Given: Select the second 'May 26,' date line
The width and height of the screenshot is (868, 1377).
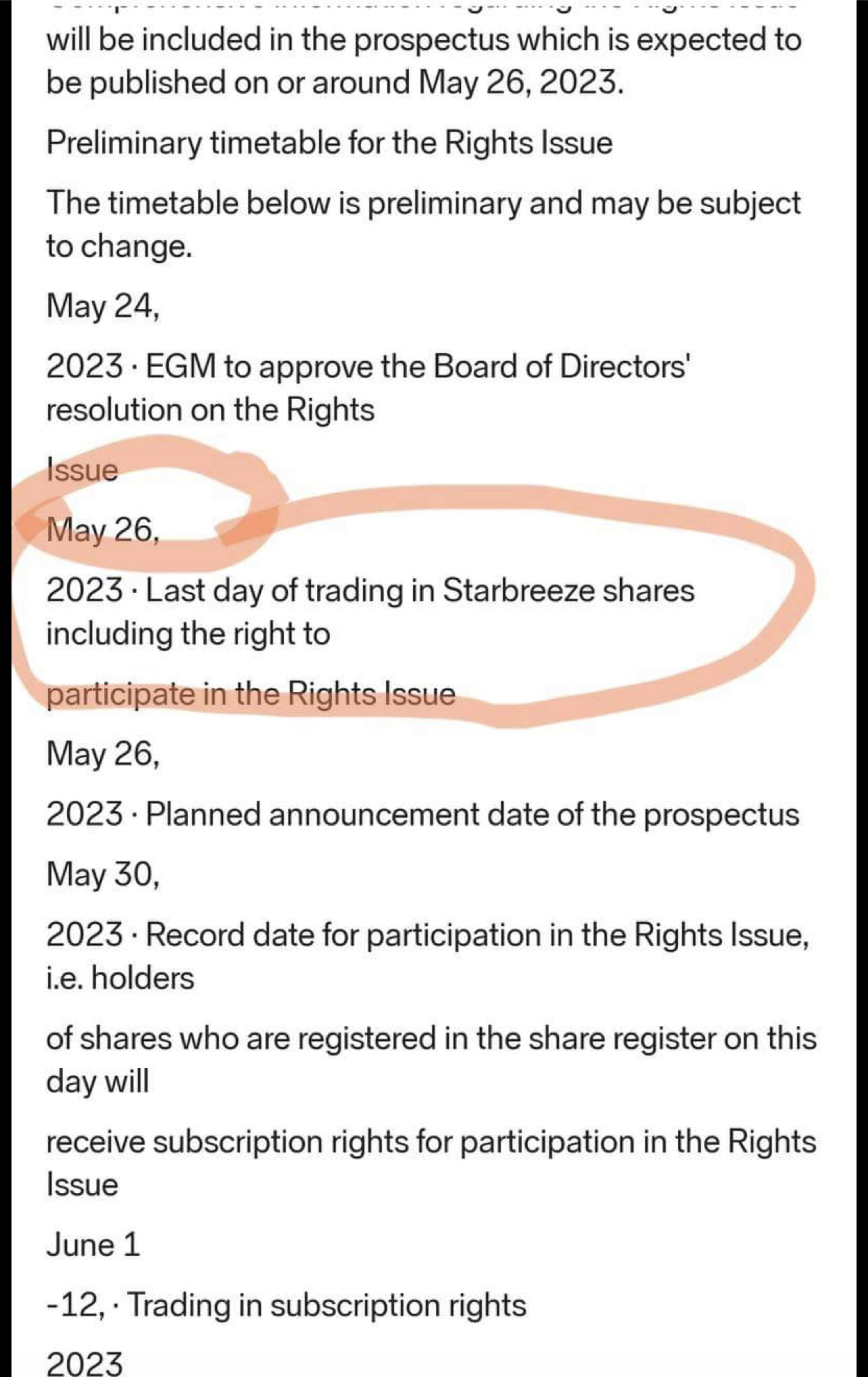Looking at the screenshot, I should tap(103, 754).
